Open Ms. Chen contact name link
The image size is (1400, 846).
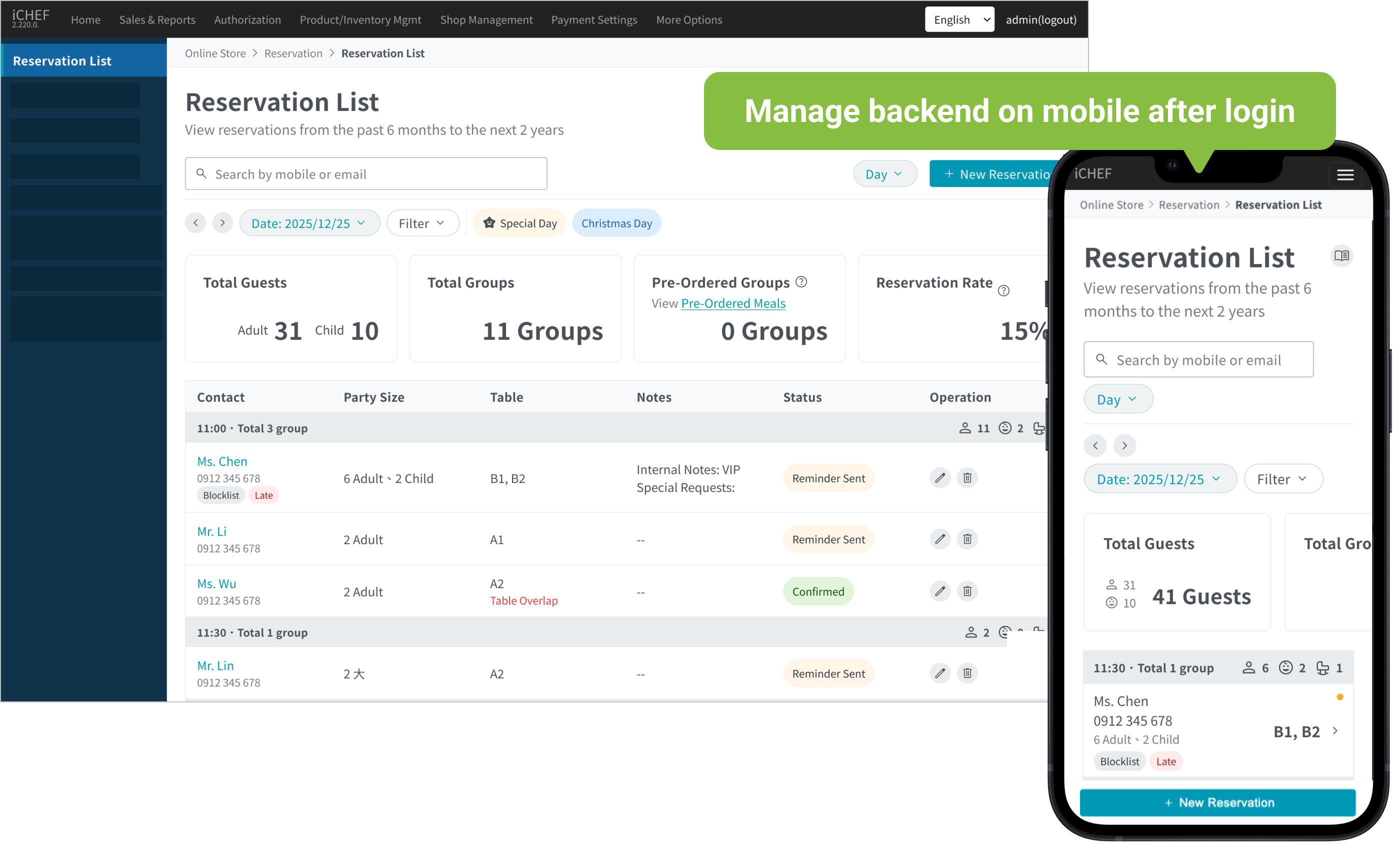tap(222, 461)
